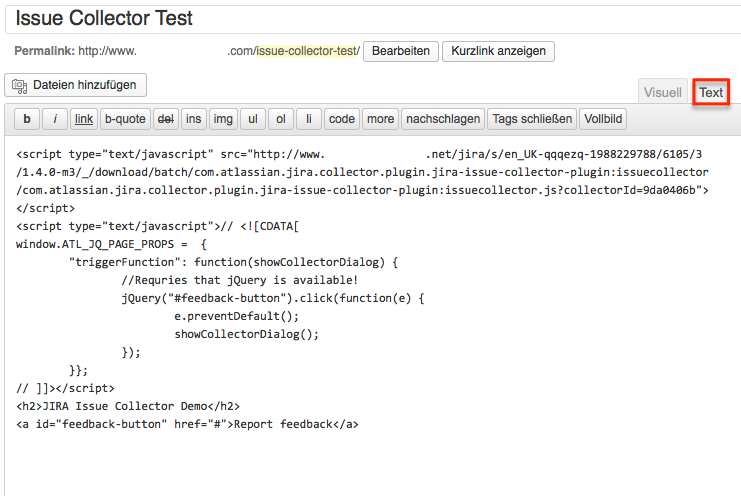Click the window.ATL_JQ_PAGE_PROPS line in editor
741x496 pixels.
[111, 244]
